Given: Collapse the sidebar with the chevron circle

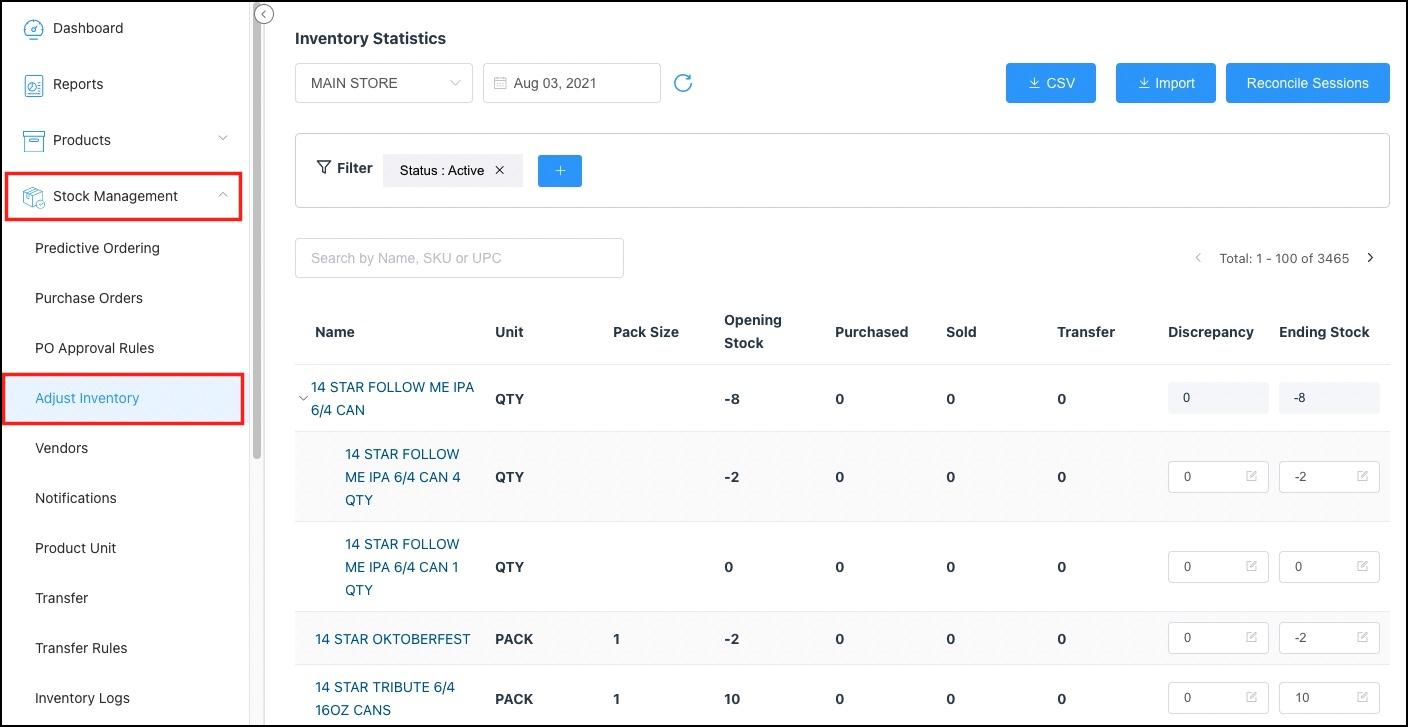Looking at the screenshot, I should tap(263, 14).
